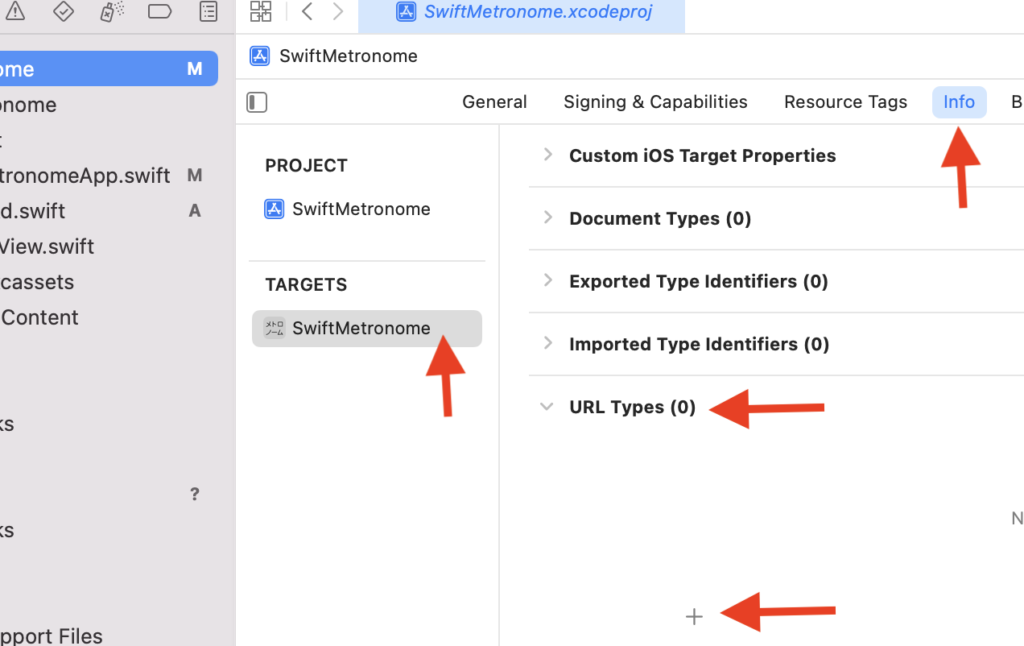Open the Debug navigator spray icon
1024x646 pixels.
click(x=112, y=11)
